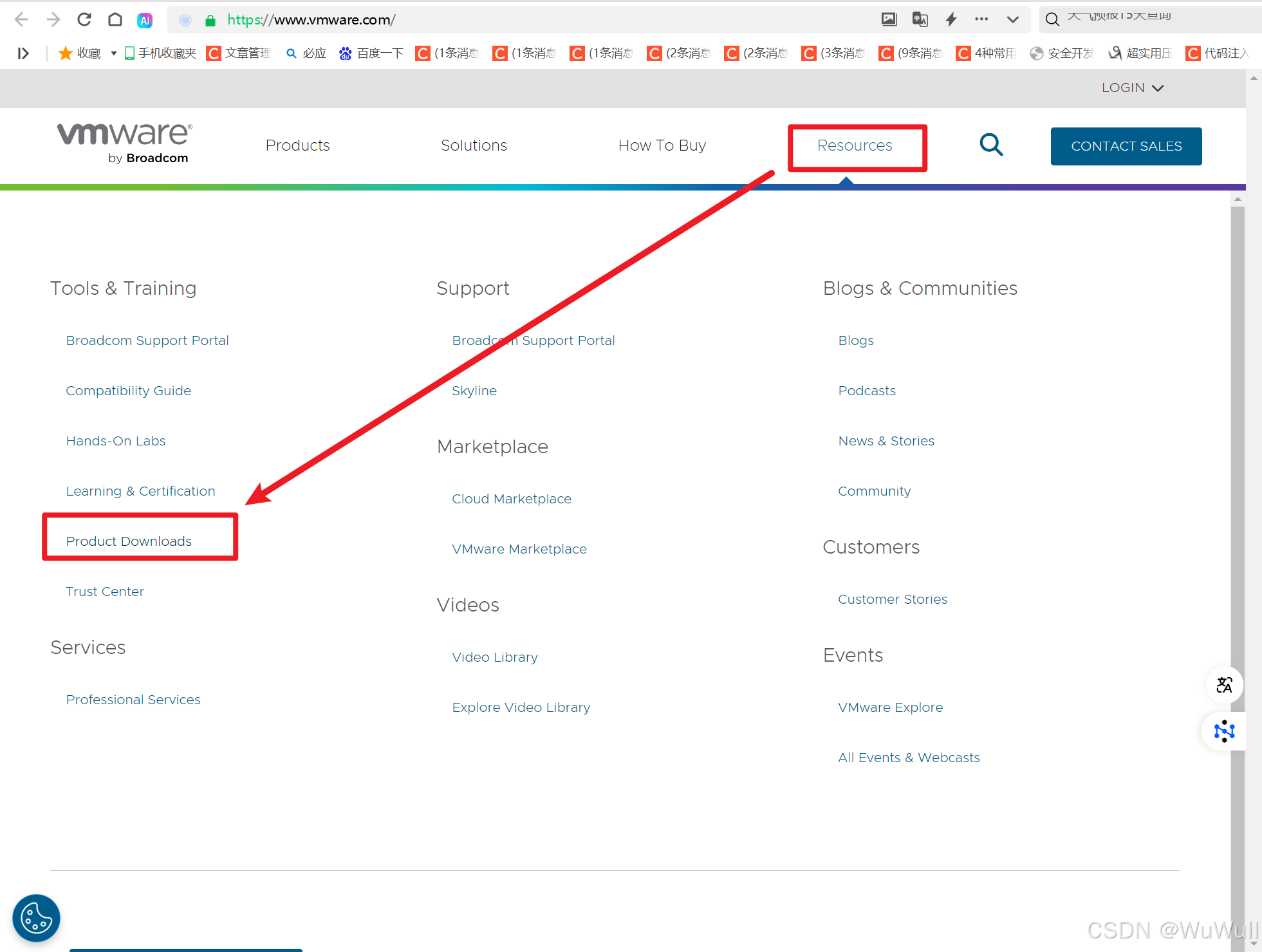The height and width of the screenshot is (952, 1262).
Task: Click the VMware site search magnifier icon
Action: (990, 145)
